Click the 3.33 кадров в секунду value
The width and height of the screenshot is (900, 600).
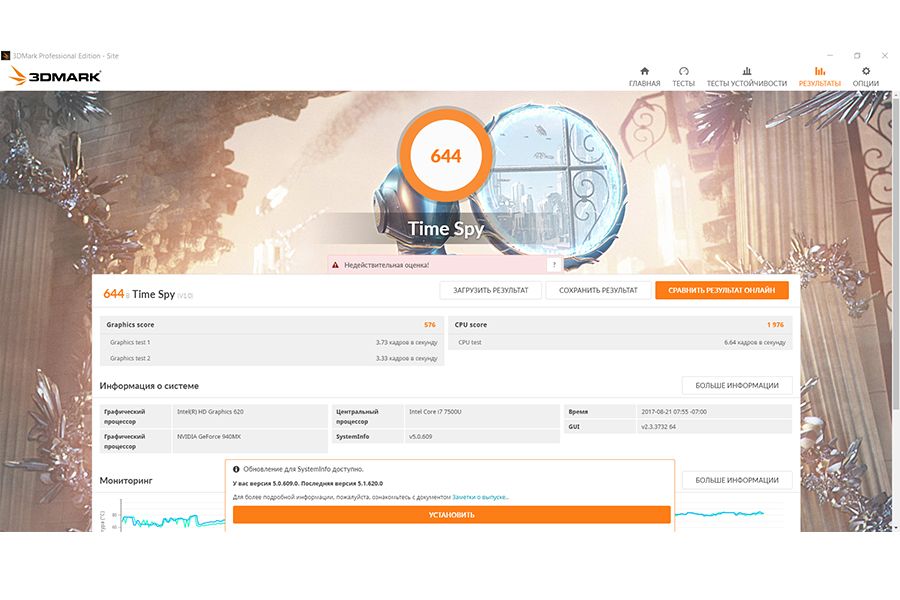pos(406,358)
